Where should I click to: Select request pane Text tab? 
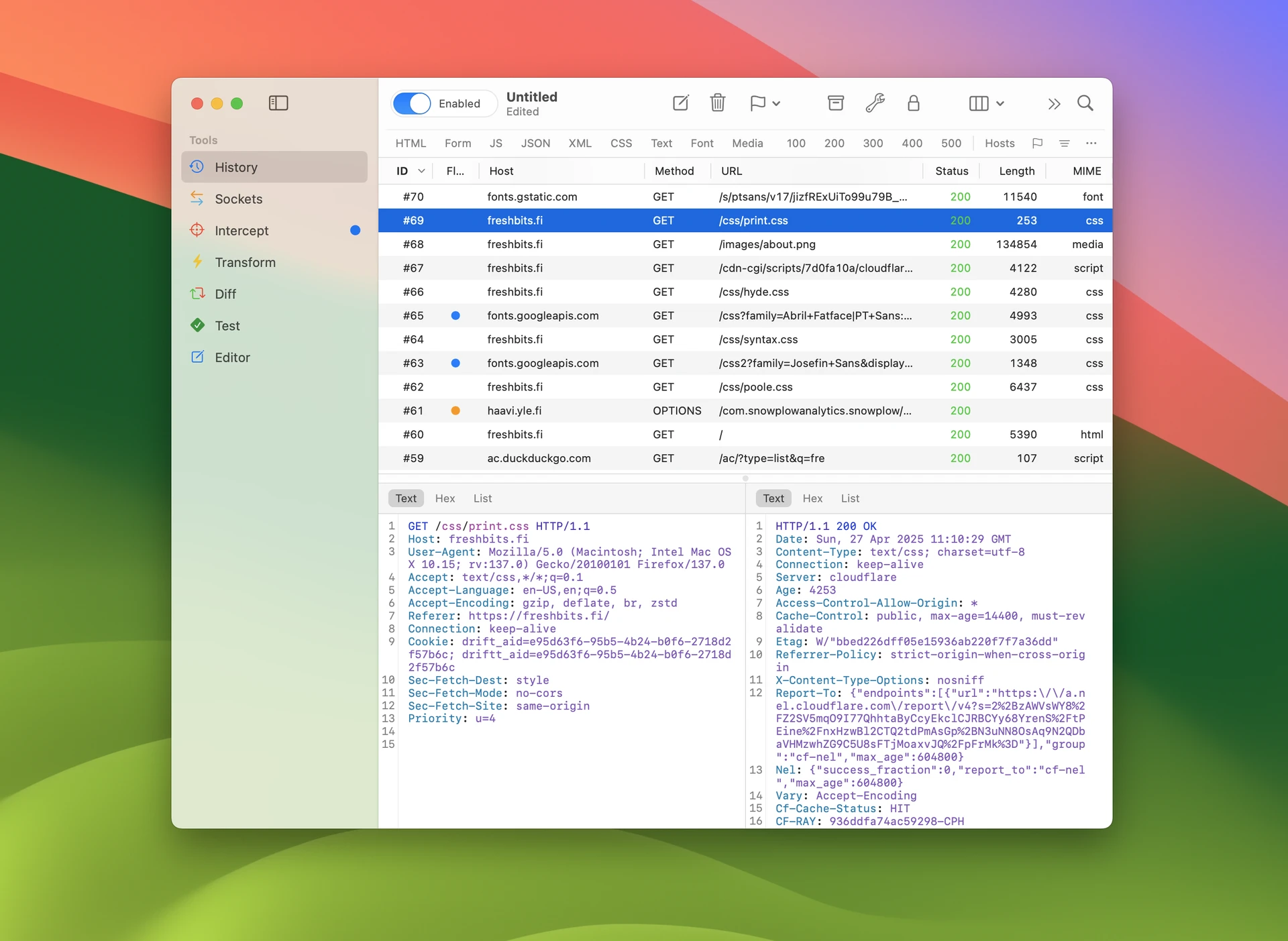(406, 498)
